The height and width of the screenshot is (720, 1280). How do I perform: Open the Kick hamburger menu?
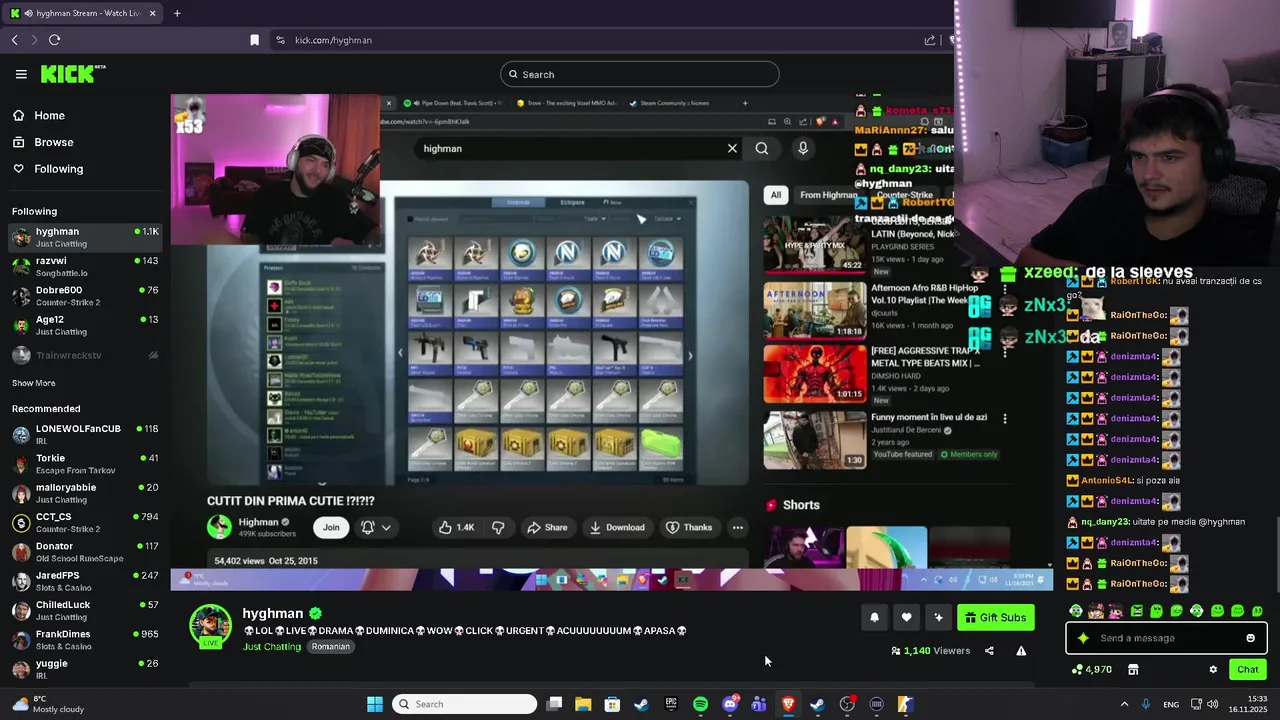[x=21, y=74]
